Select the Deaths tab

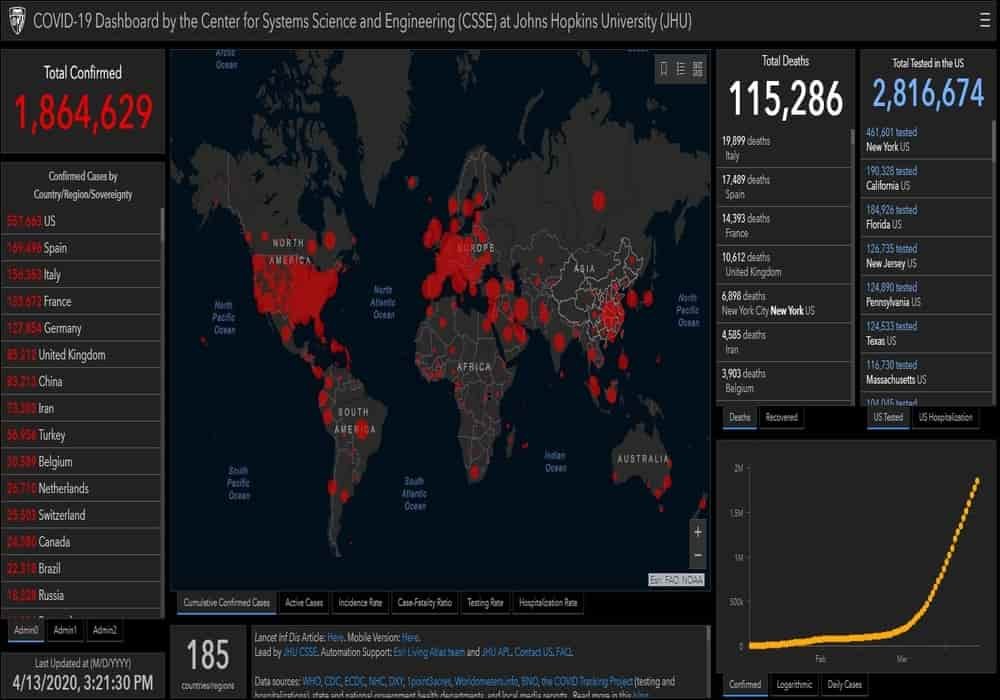click(x=740, y=418)
